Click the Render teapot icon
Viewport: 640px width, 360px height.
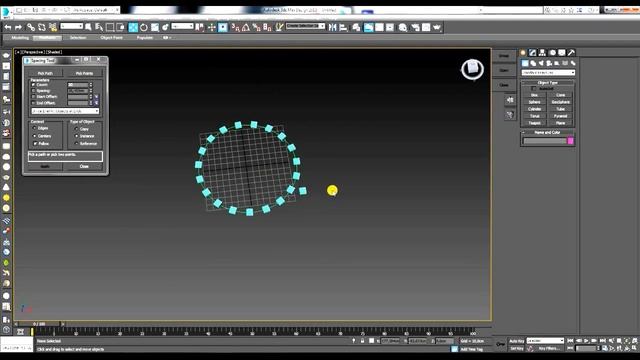click(x=437, y=27)
